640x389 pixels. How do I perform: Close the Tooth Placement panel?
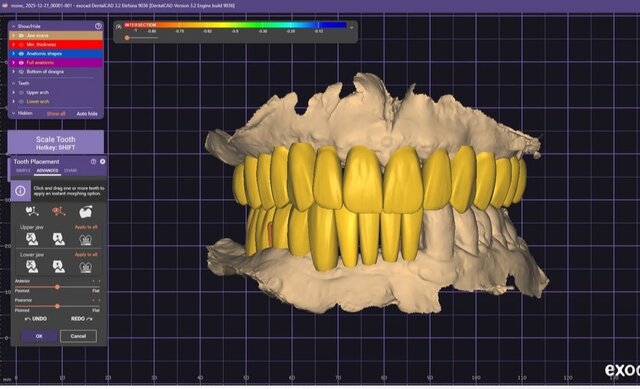point(102,162)
